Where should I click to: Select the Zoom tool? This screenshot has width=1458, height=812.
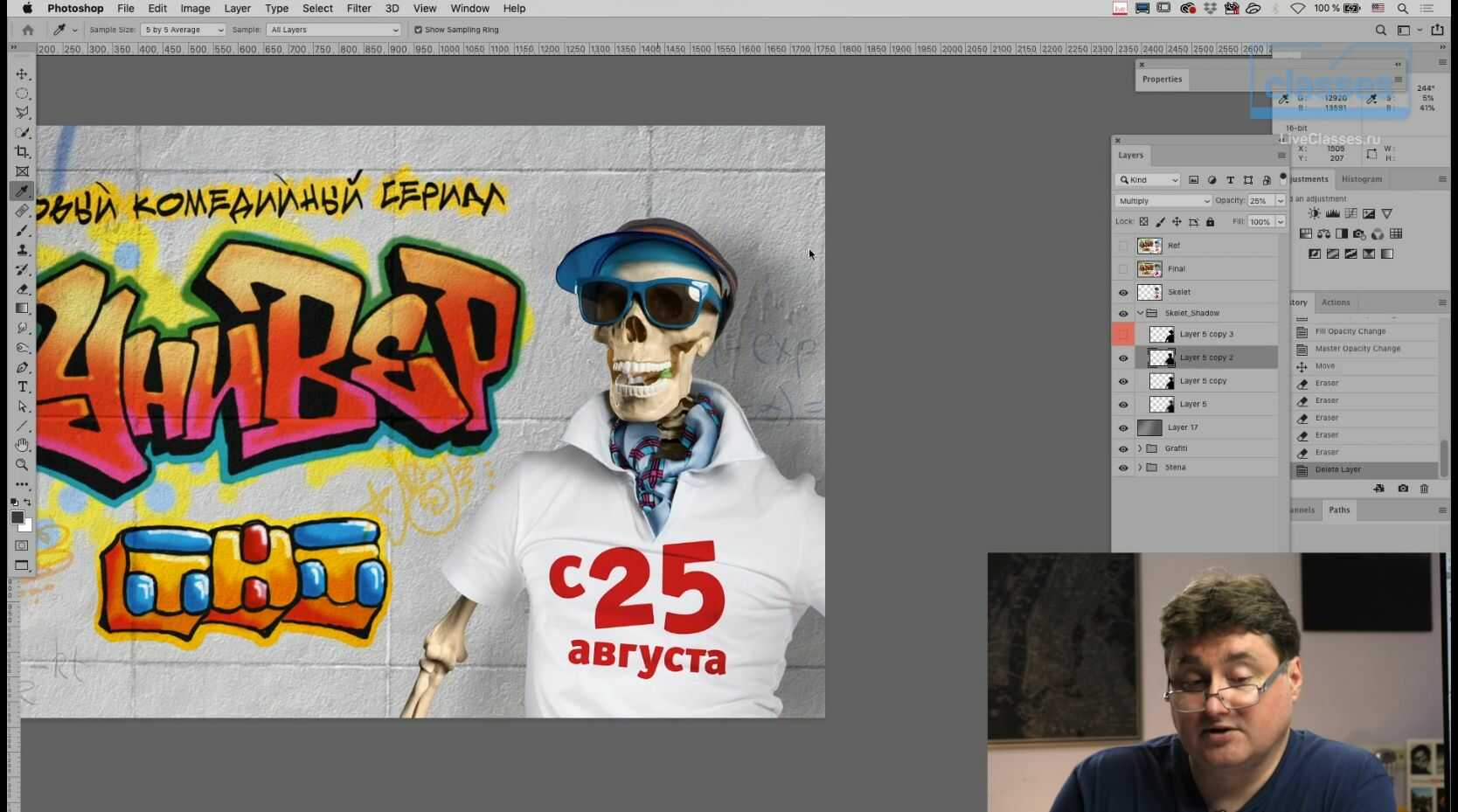(x=23, y=465)
